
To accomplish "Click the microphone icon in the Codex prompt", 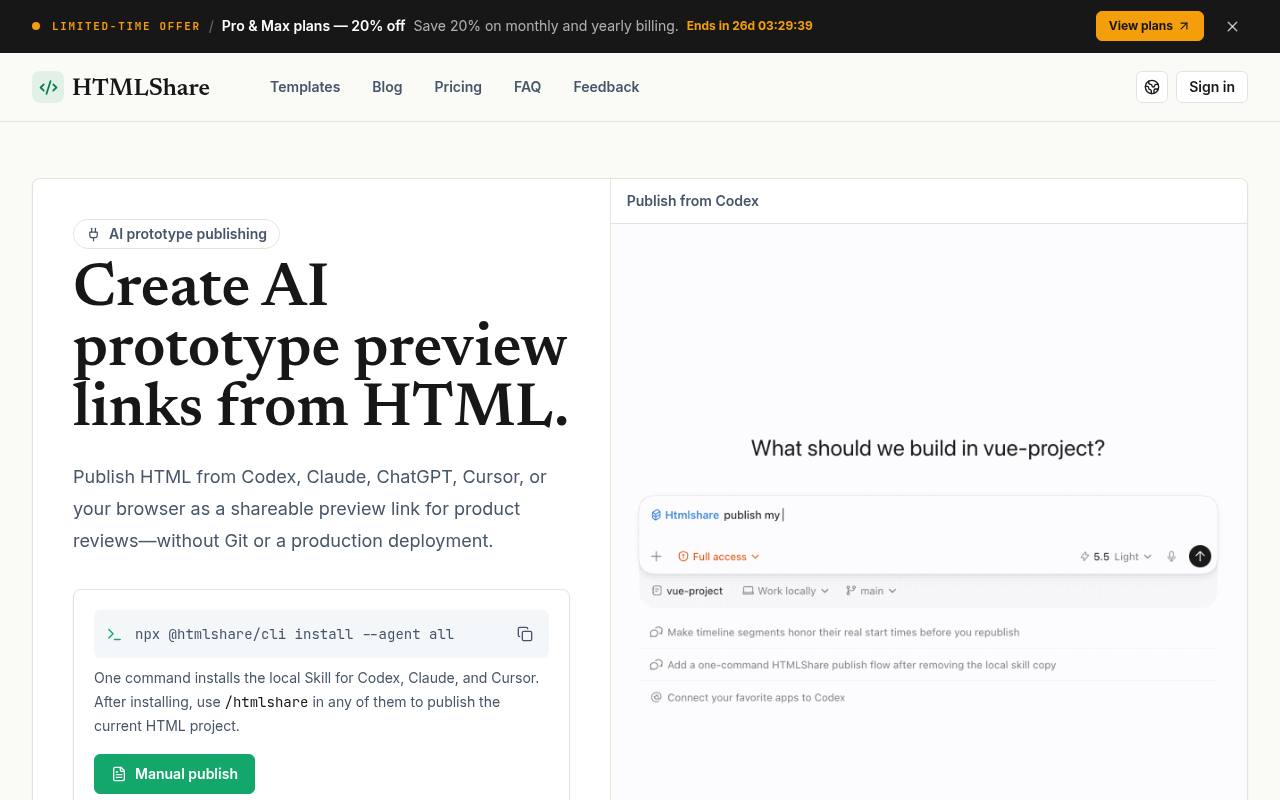I will [x=1171, y=556].
